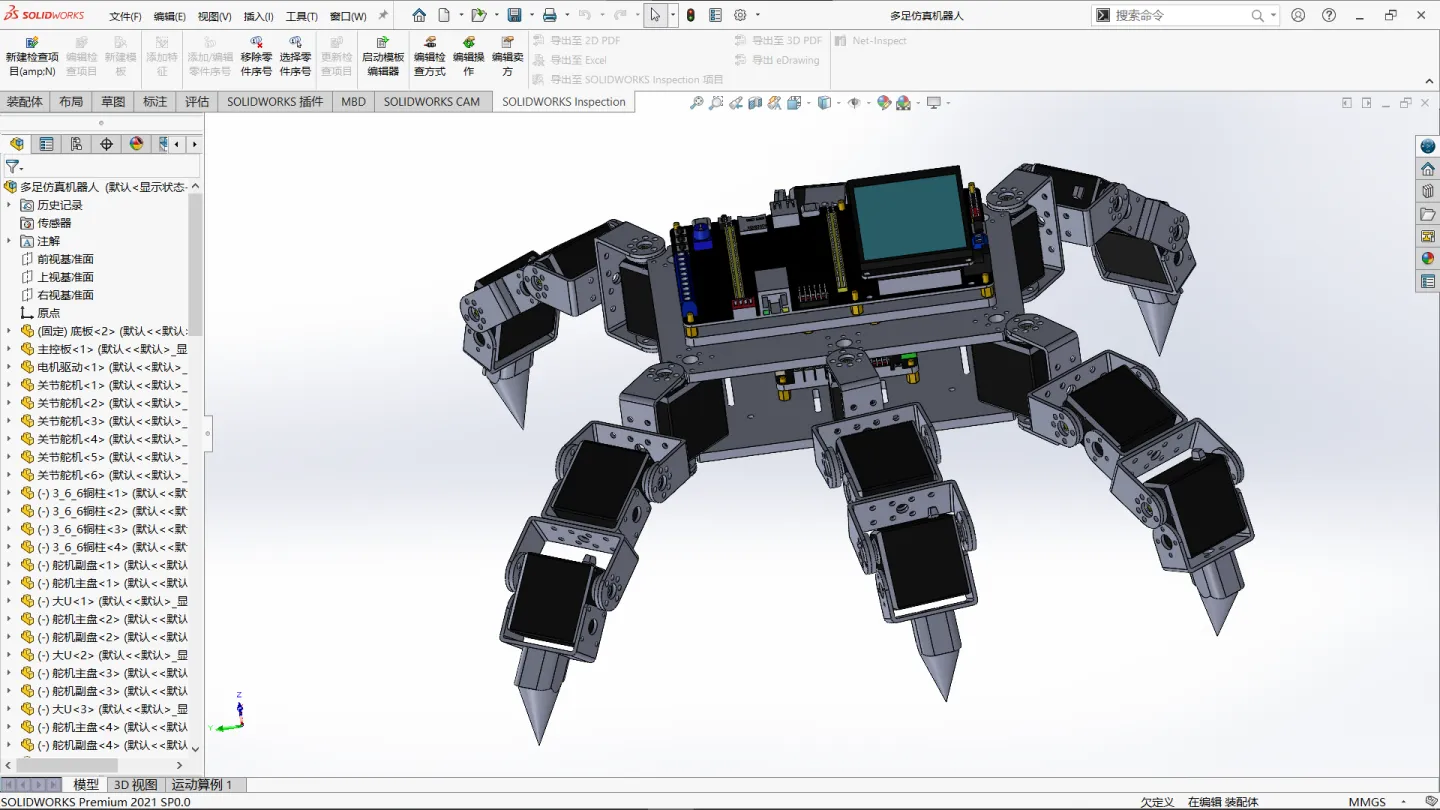Launch 启动模板编辑器

tap(383, 57)
